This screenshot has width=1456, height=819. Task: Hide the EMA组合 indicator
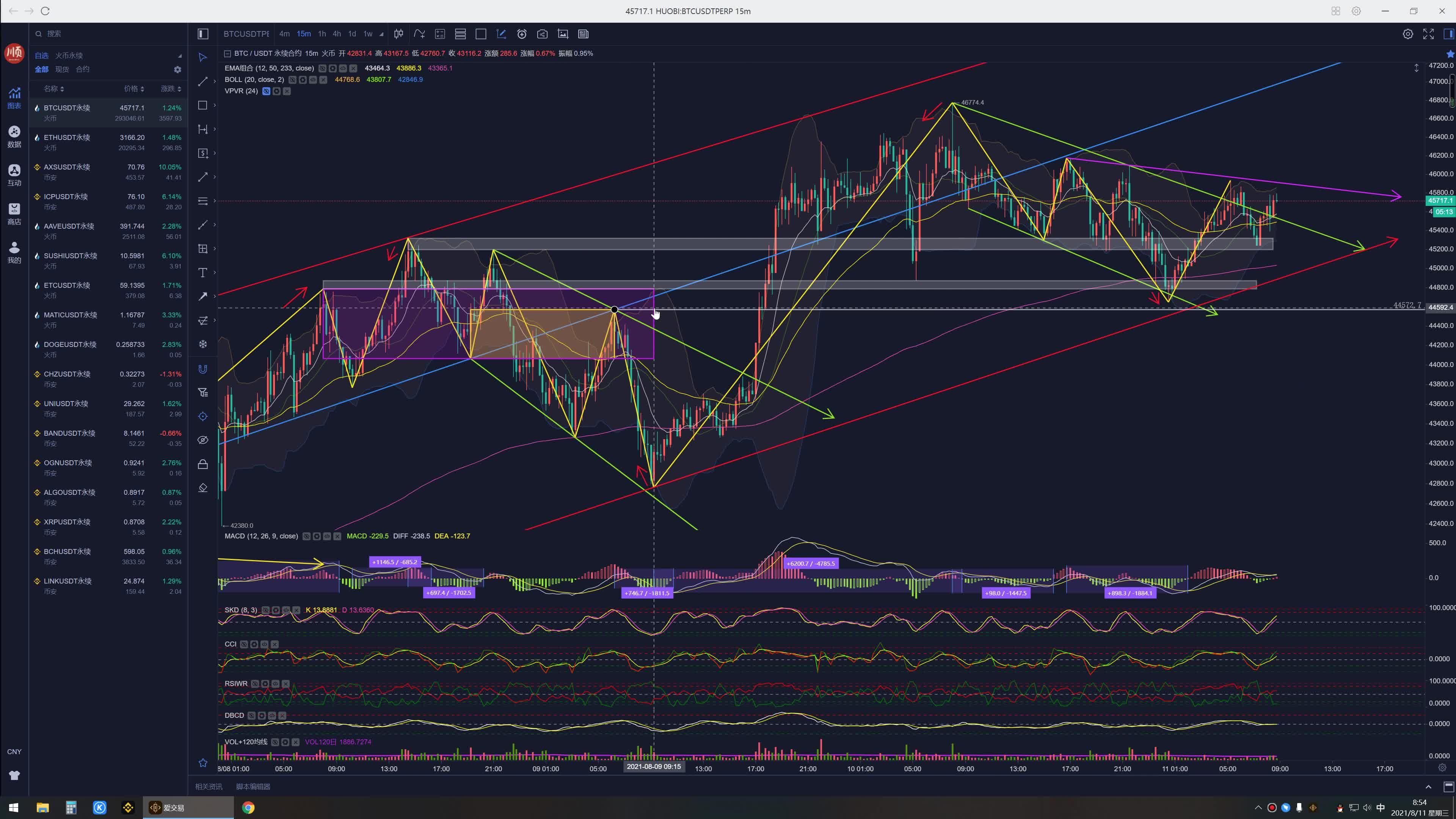(322, 68)
